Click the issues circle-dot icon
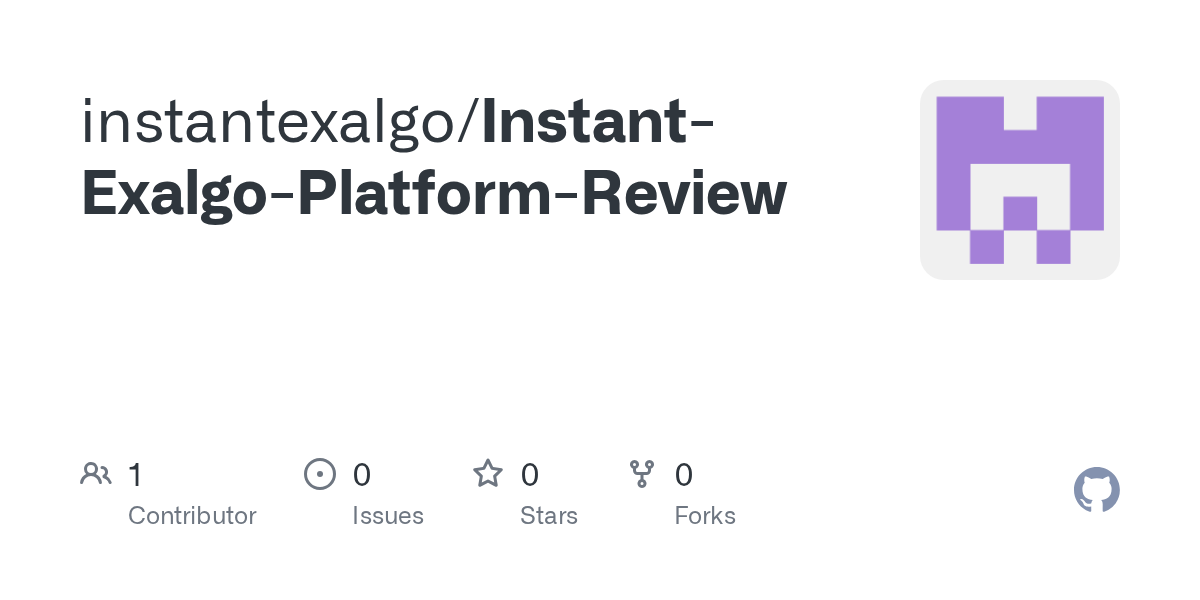This screenshot has width=1200, height=600. tap(319, 474)
